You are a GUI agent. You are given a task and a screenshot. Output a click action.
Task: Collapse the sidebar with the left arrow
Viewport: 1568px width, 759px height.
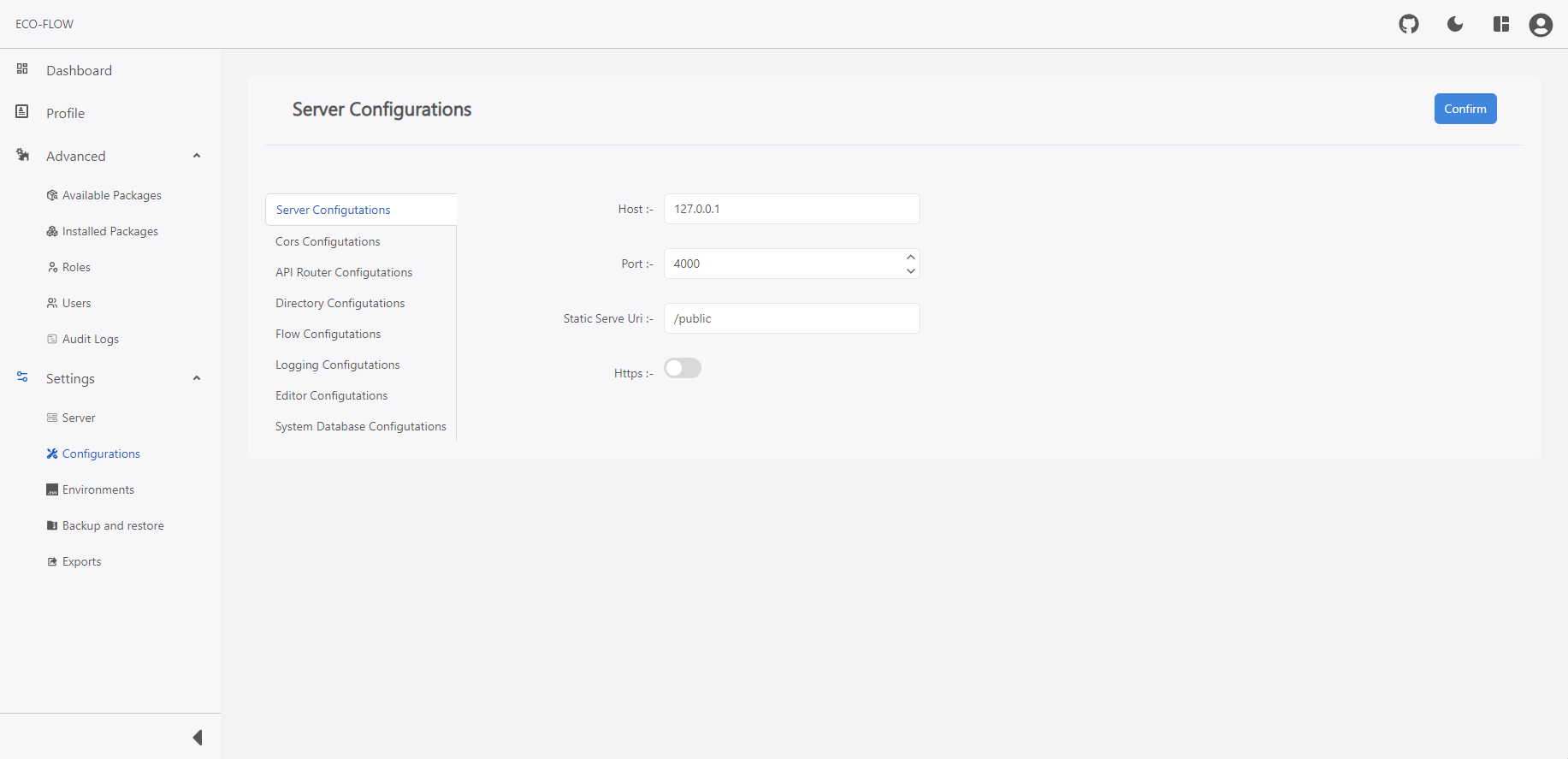coord(198,738)
